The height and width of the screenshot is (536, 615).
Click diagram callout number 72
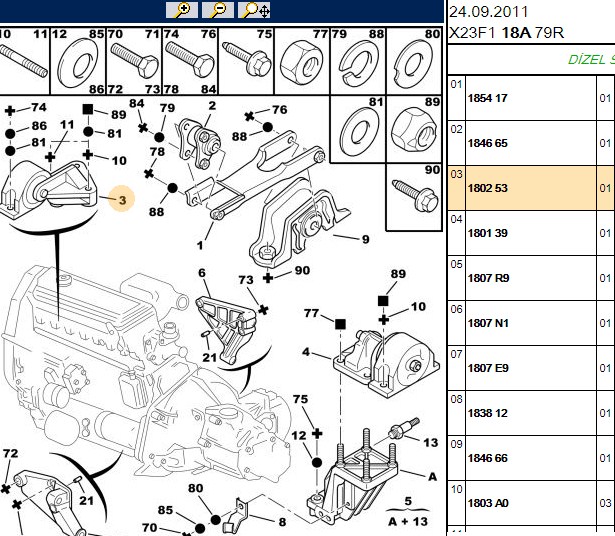pos(10,453)
